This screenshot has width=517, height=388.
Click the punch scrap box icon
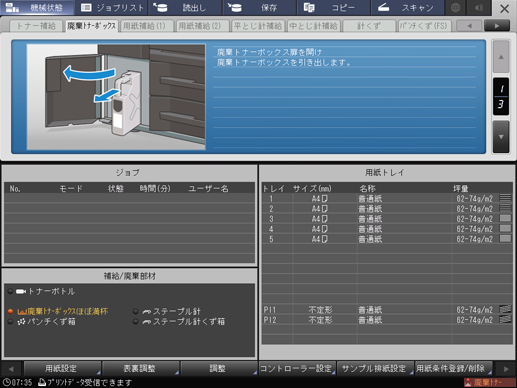tap(21, 321)
